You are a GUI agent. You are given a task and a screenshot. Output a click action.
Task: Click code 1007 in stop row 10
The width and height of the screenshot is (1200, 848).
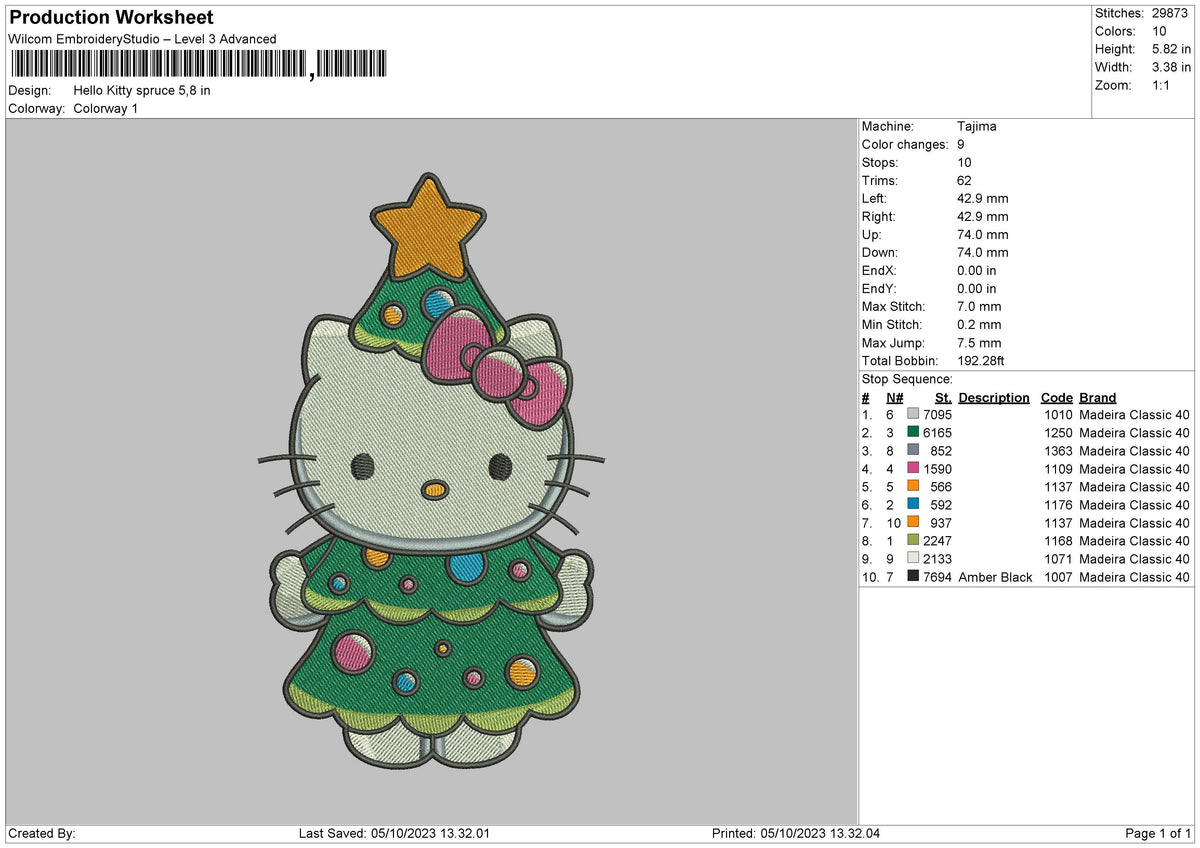[1058, 577]
